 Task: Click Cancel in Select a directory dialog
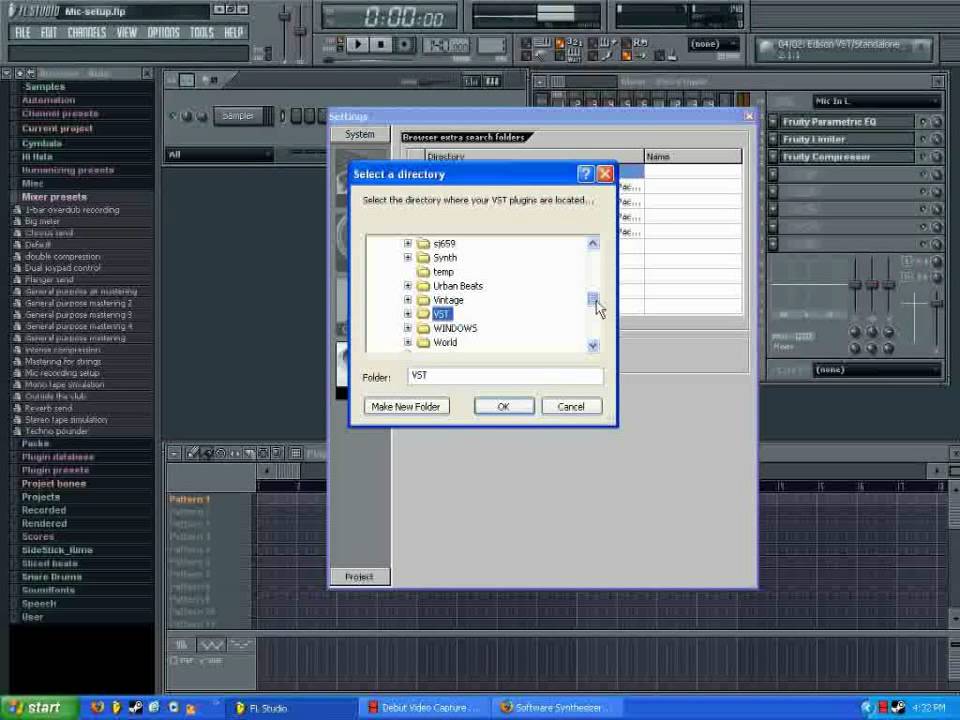point(571,407)
